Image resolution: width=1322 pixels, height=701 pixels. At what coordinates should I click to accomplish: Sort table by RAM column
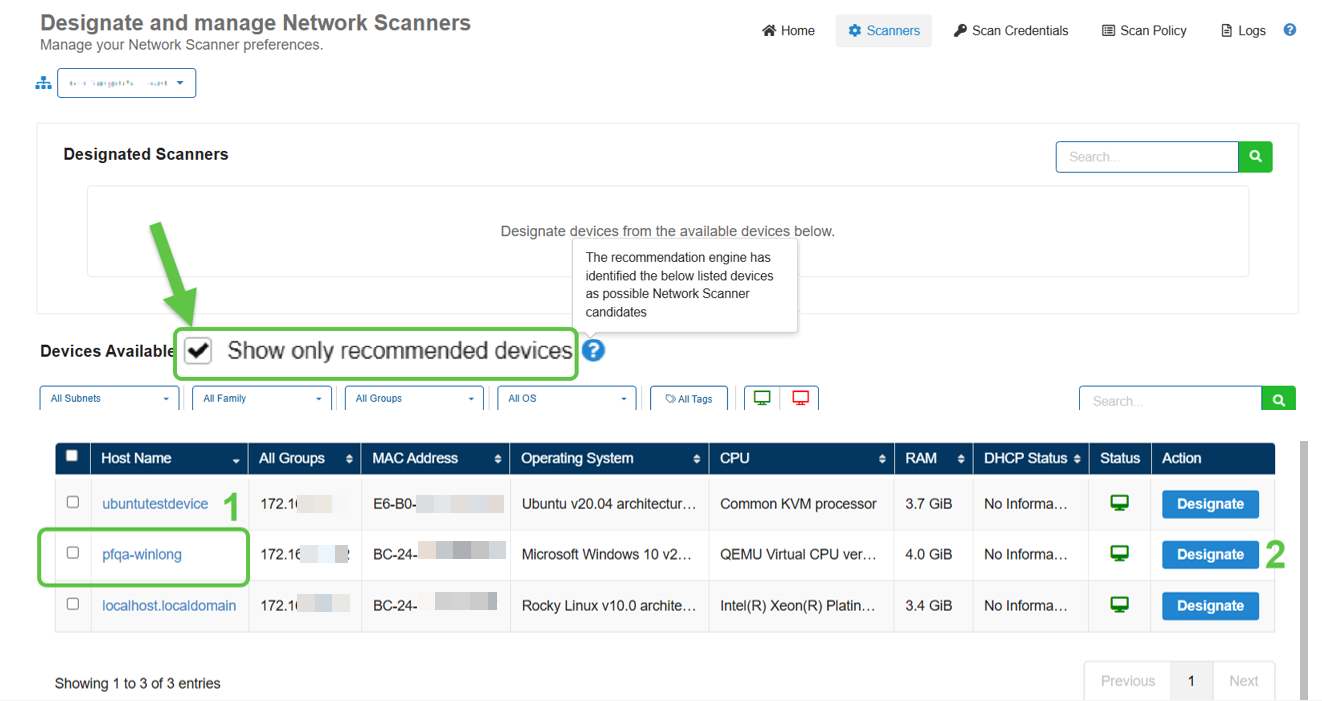tap(932, 458)
